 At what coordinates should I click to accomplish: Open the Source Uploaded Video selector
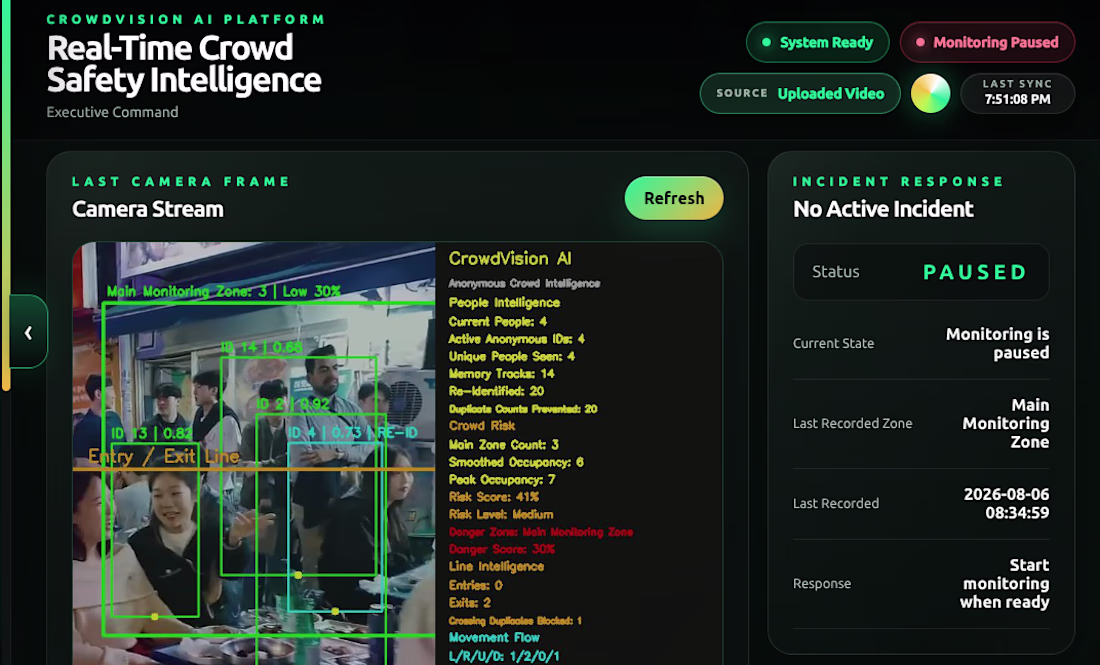click(x=800, y=93)
